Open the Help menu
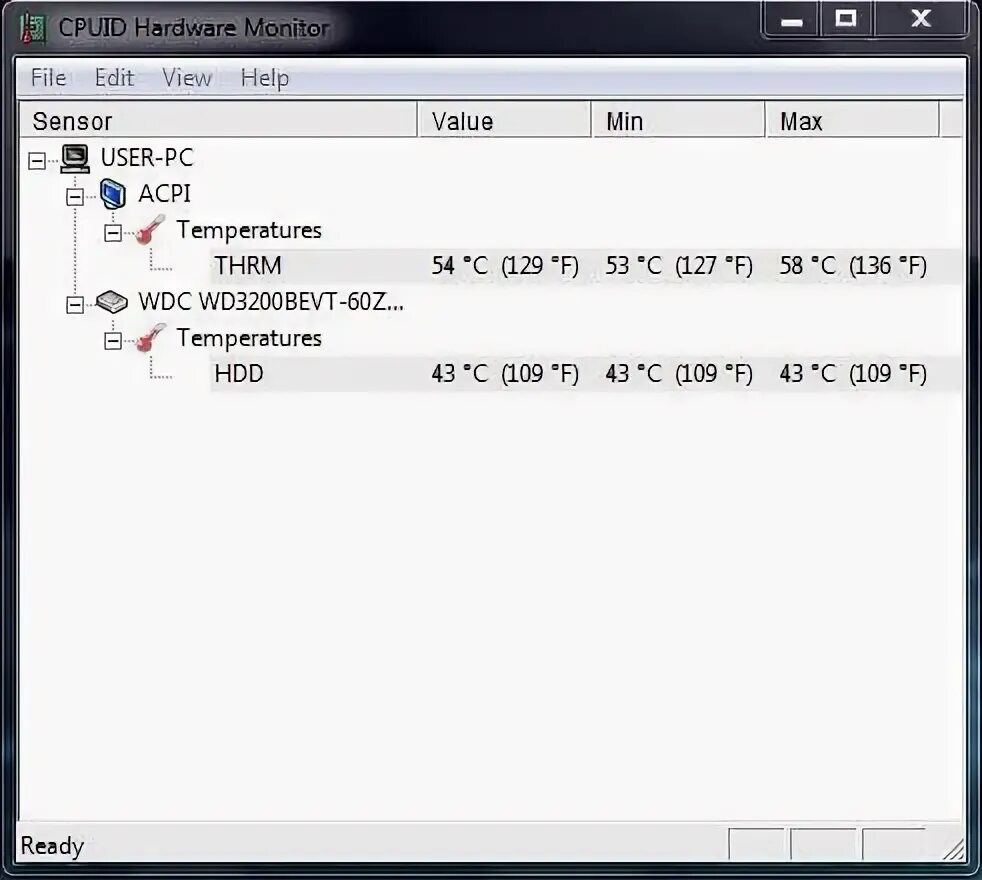This screenshot has height=880, width=982. [x=265, y=78]
